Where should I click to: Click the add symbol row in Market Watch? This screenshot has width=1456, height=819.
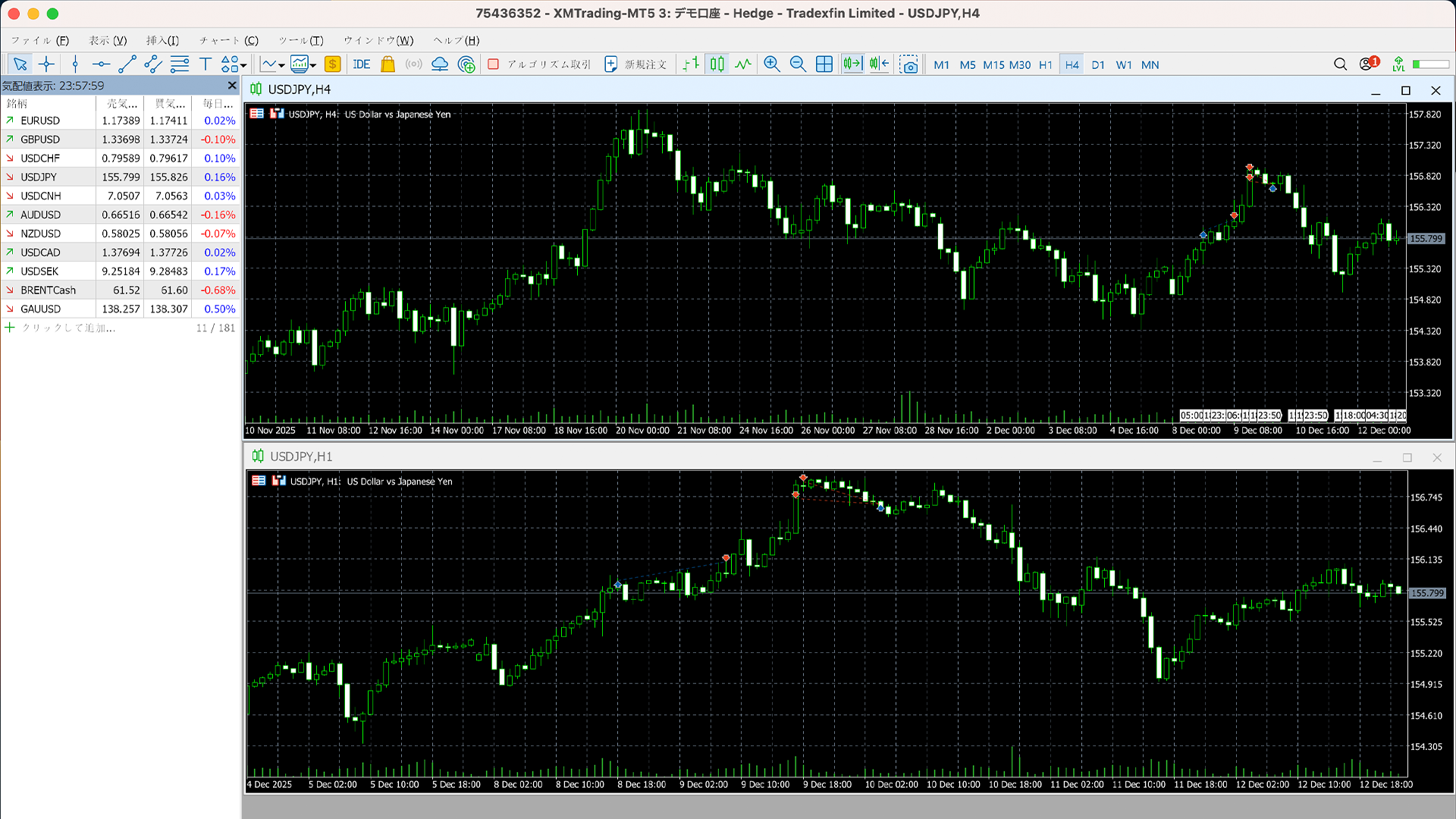(68, 328)
